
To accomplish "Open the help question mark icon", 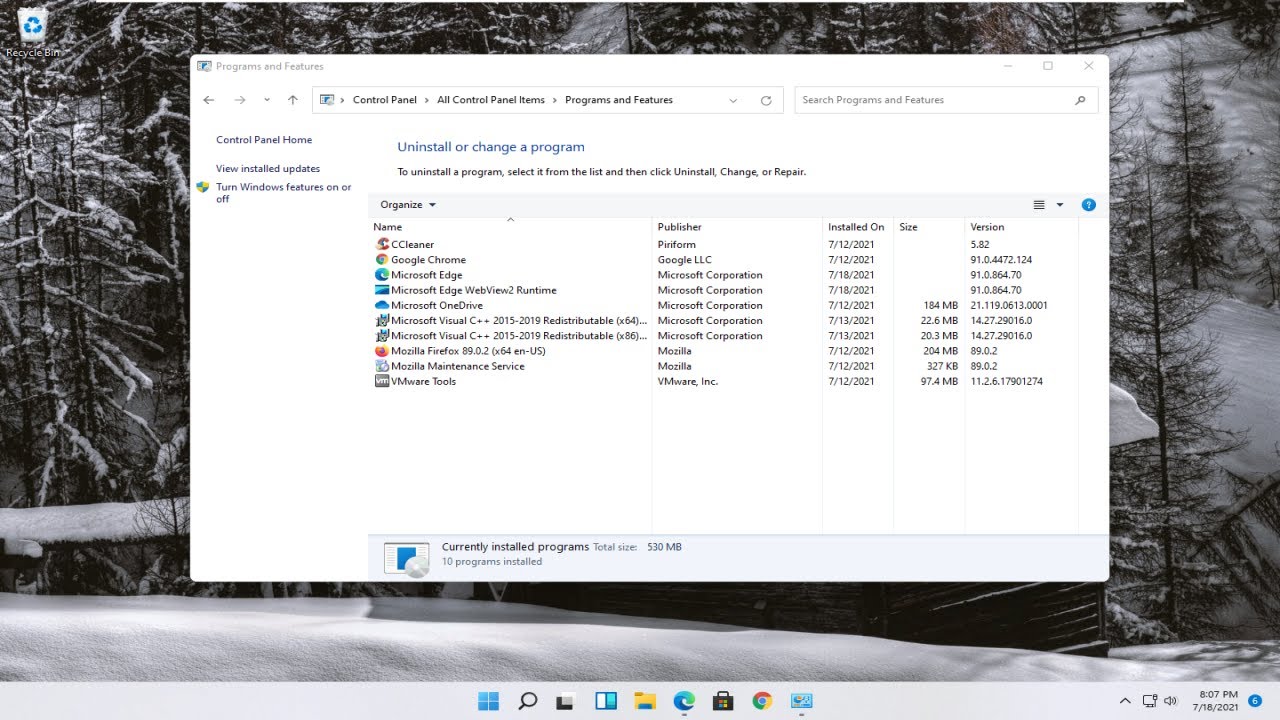I will pos(1089,205).
